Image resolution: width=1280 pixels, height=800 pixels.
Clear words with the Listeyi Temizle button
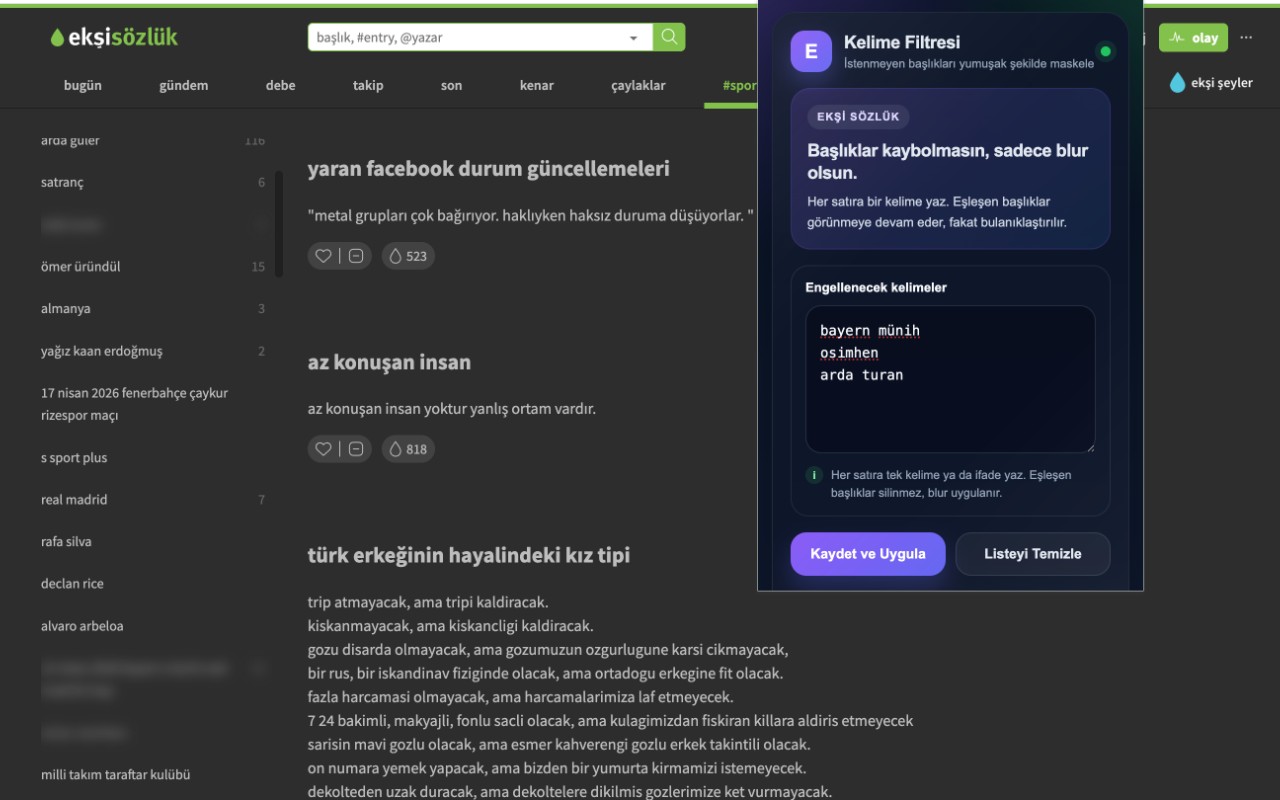click(1033, 554)
